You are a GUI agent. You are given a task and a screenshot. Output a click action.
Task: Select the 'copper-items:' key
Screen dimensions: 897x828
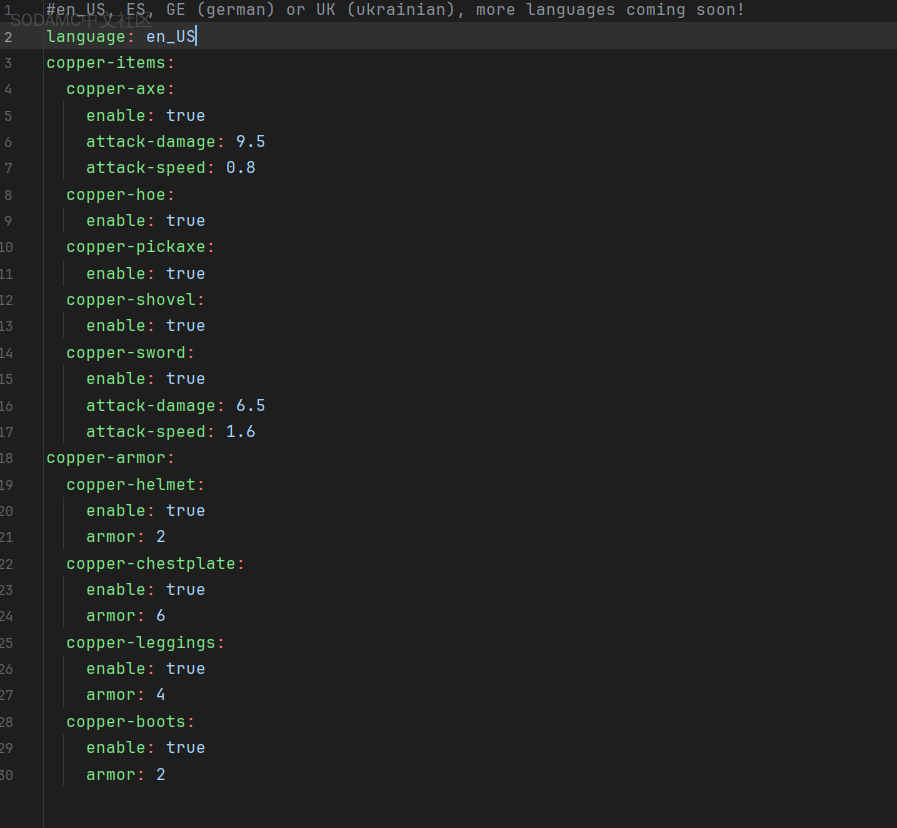(110, 63)
